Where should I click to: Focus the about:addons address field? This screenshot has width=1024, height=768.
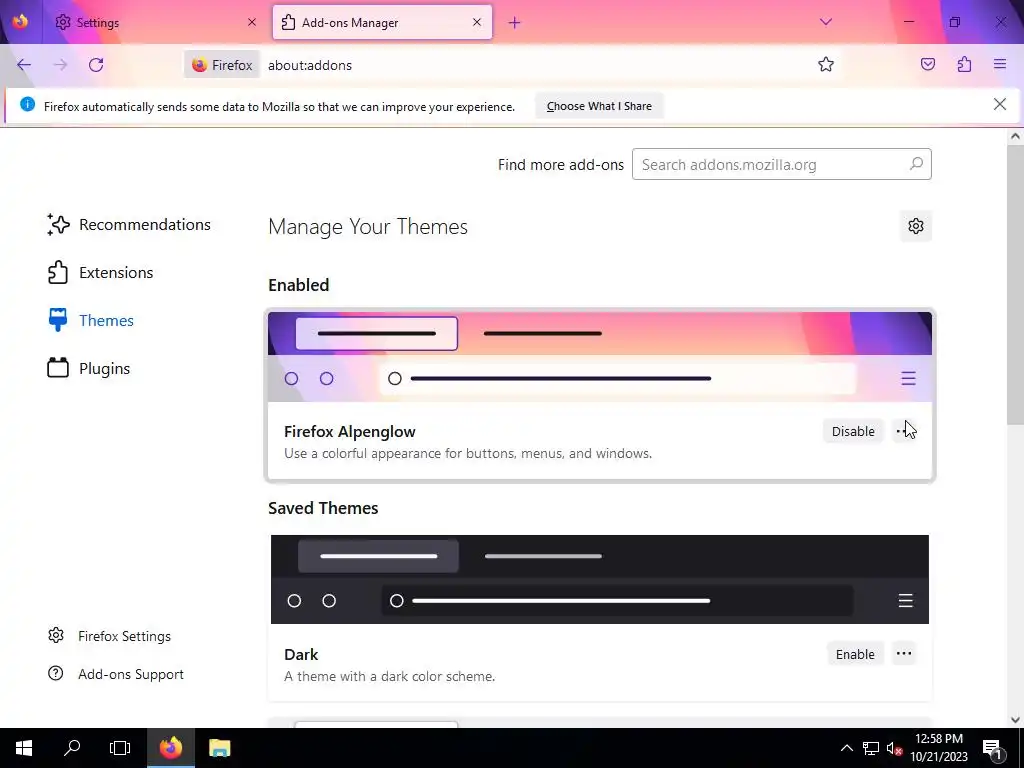[x=536, y=65]
